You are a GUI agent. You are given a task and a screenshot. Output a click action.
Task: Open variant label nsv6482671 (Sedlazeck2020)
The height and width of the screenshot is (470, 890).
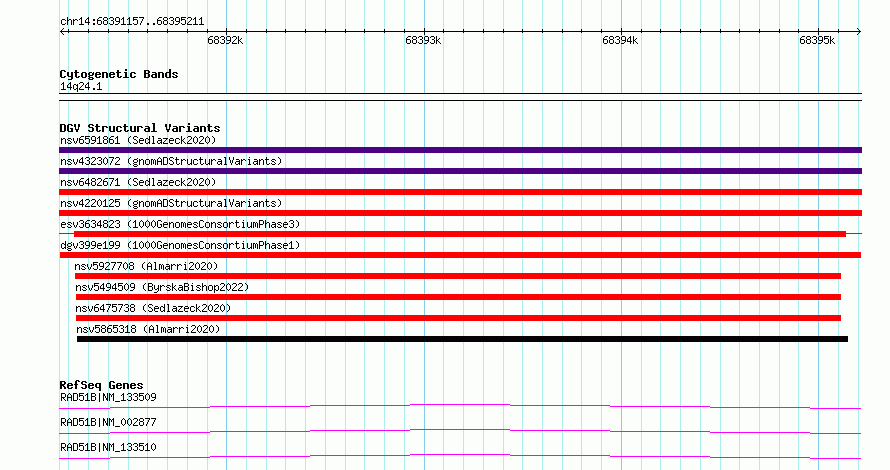138,182
